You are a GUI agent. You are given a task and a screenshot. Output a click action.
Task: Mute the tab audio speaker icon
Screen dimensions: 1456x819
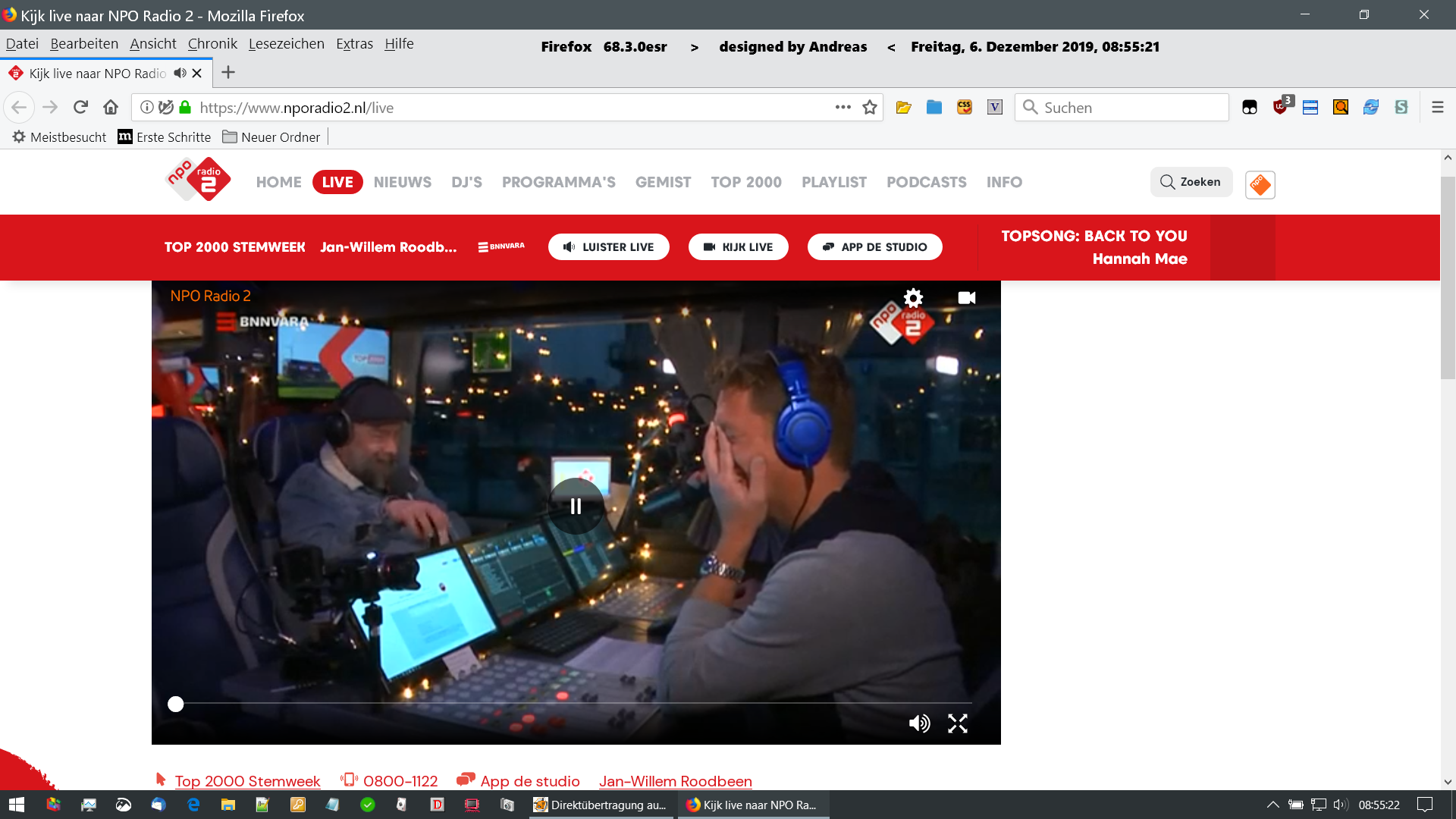(x=180, y=73)
